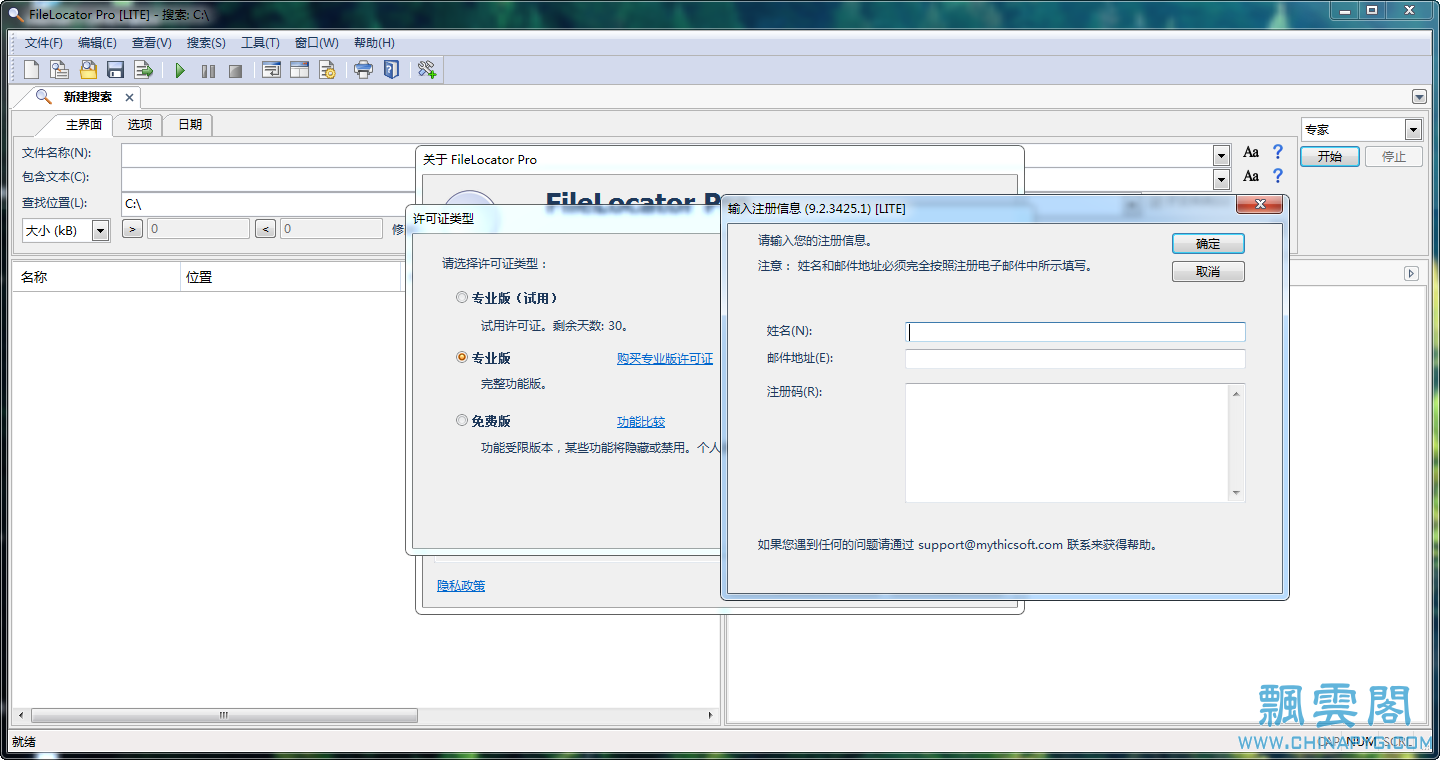Open the tab list dropdown arrow at right

click(1419, 97)
